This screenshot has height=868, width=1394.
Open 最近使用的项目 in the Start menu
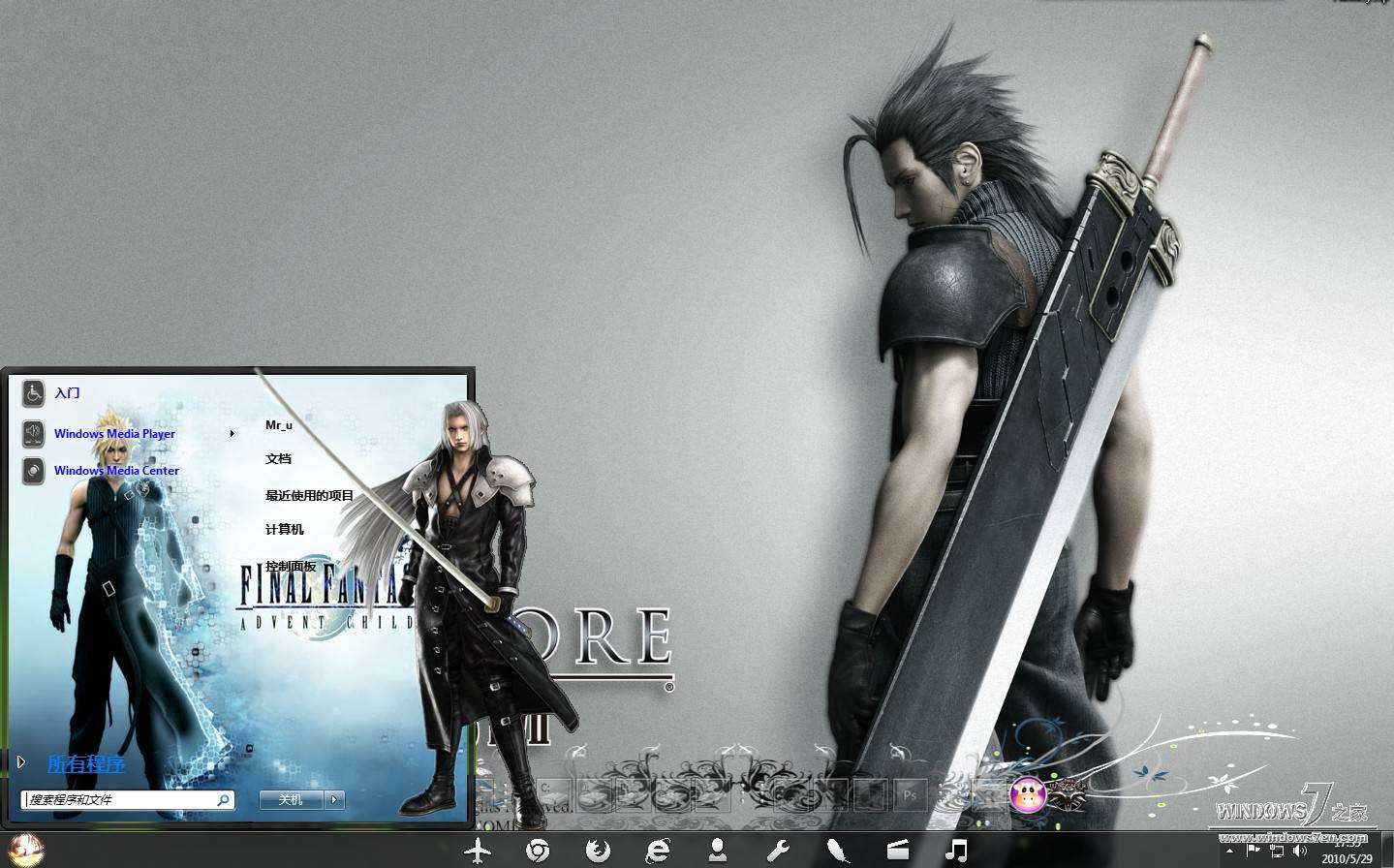point(310,496)
